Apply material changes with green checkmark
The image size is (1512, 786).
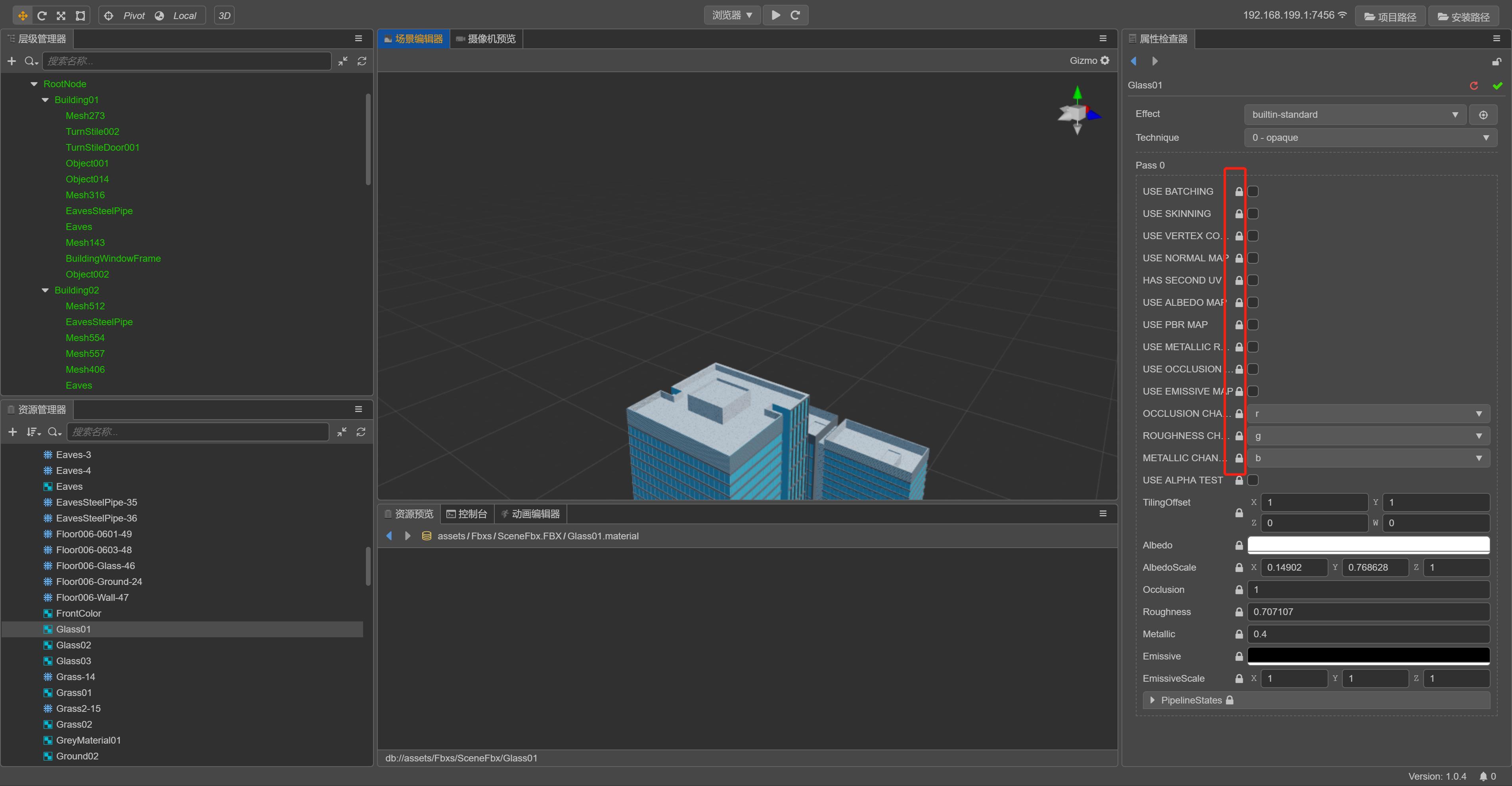(x=1497, y=86)
